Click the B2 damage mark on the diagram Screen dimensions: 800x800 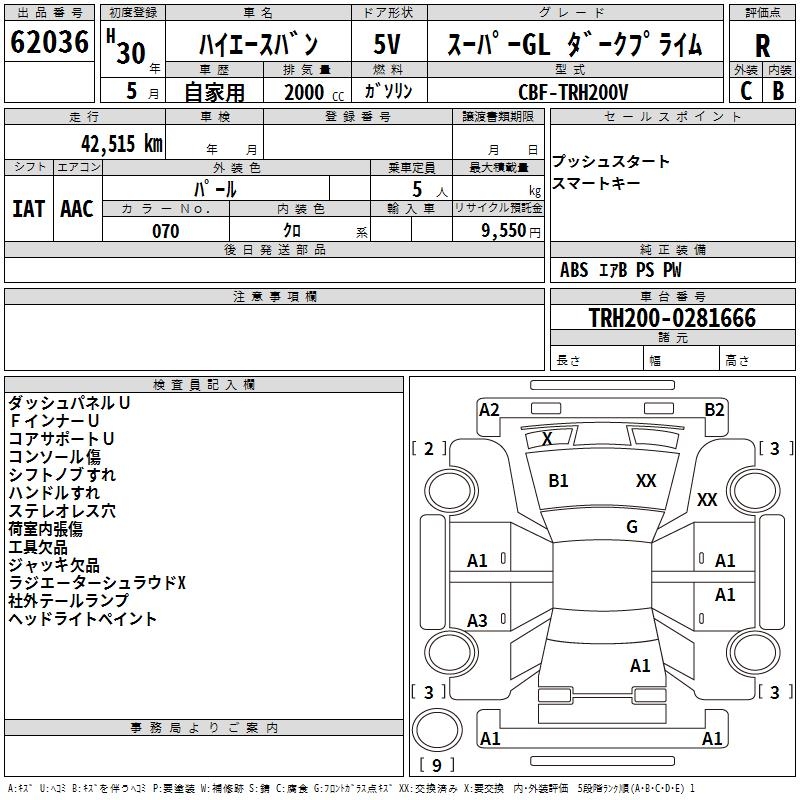tap(714, 410)
